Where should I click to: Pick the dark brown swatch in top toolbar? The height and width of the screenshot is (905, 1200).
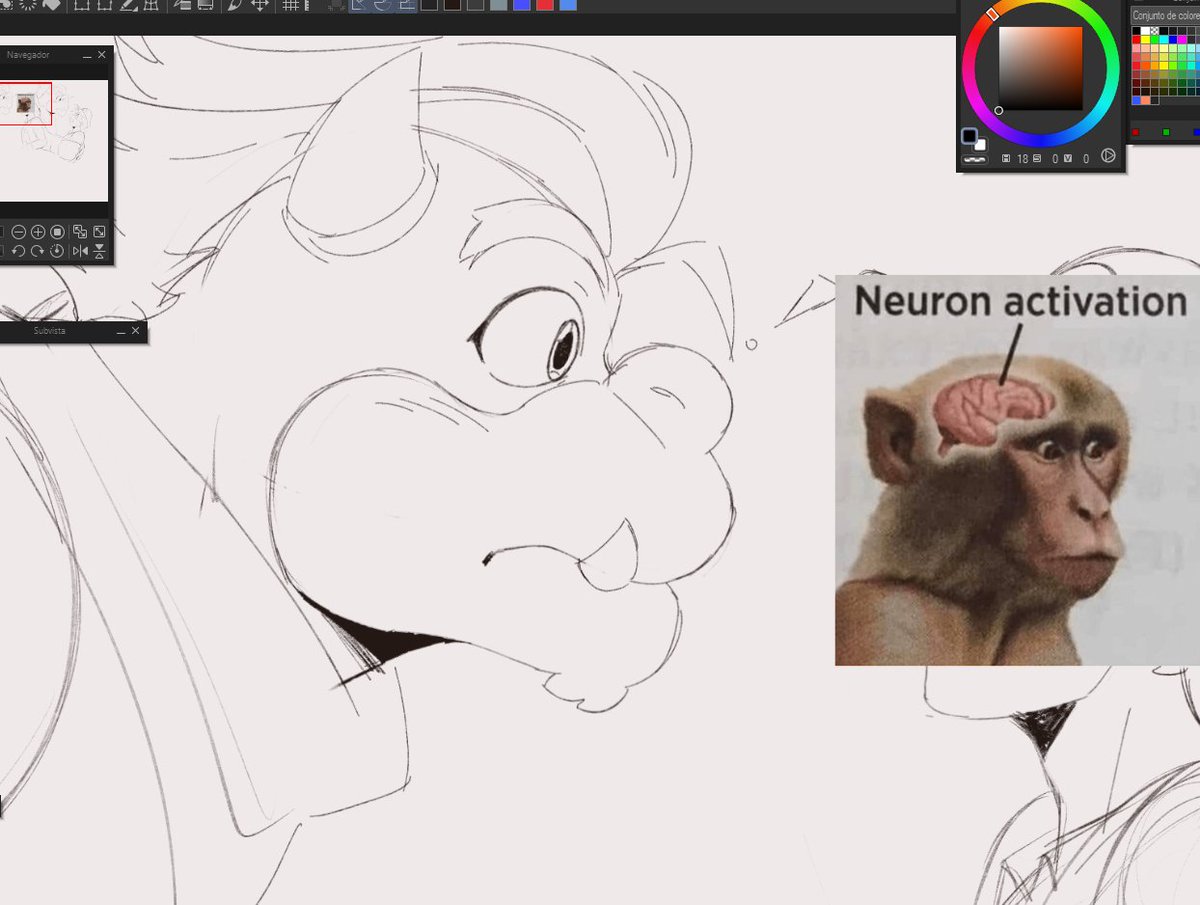[x=452, y=5]
